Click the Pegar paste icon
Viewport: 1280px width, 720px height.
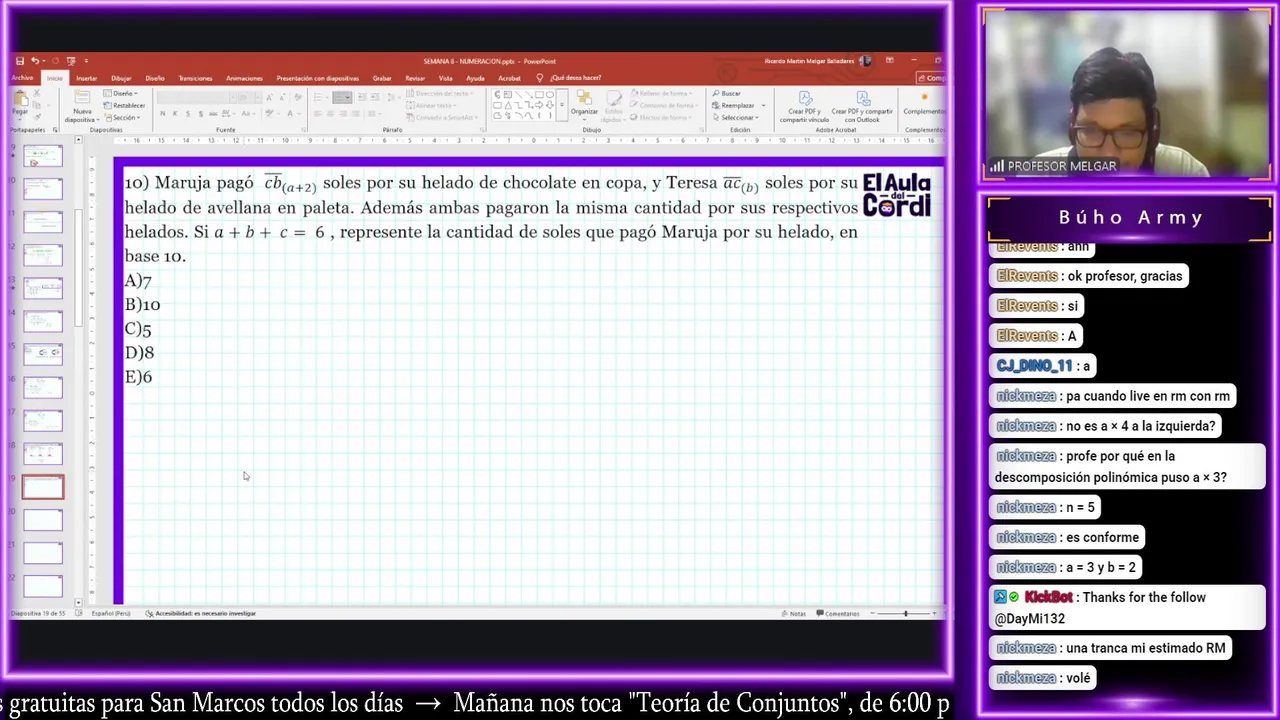(20, 99)
